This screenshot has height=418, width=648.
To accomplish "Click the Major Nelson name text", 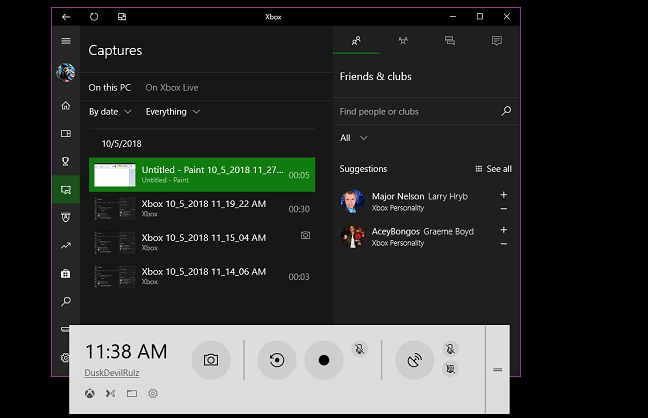I will [398, 196].
